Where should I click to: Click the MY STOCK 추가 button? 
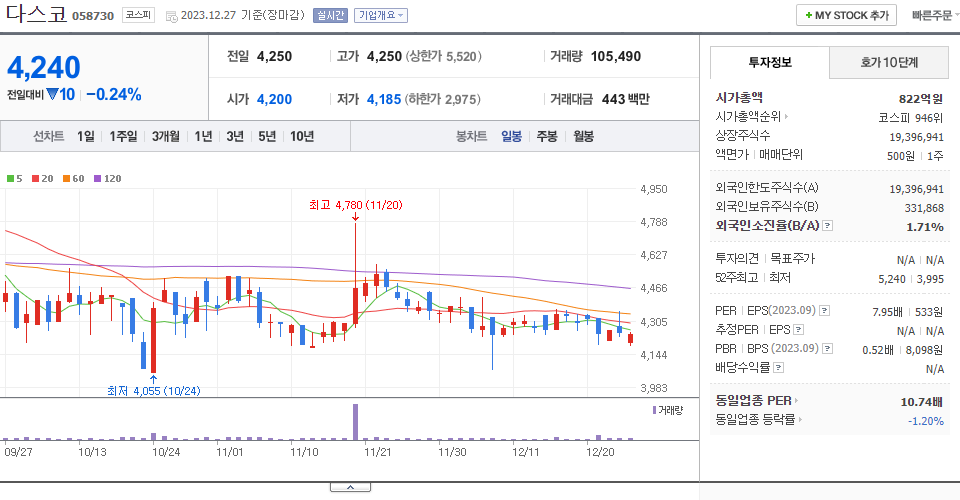pyautogui.click(x=846, y=15)
